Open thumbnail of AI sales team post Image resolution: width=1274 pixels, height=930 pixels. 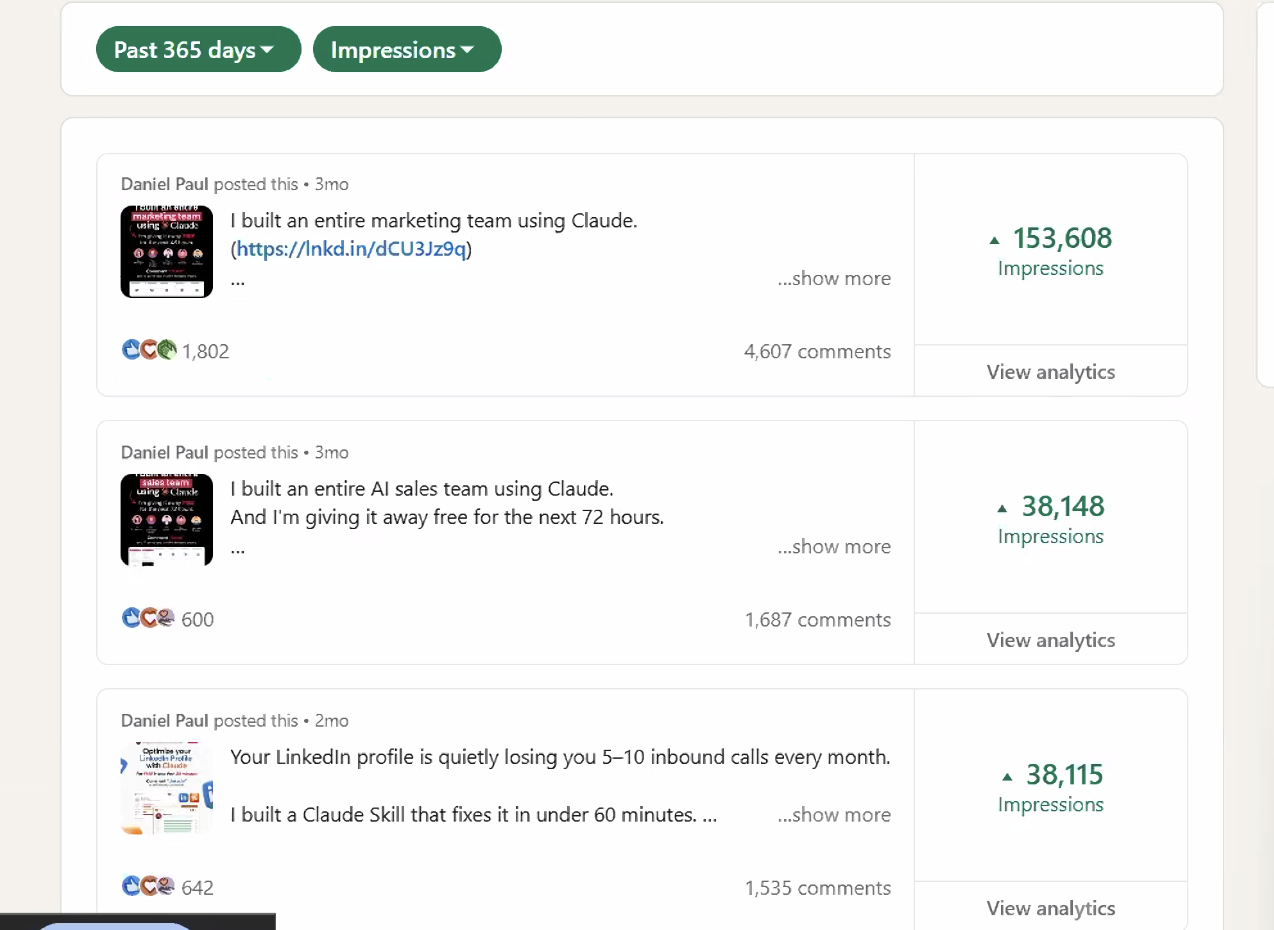pyautogui.click(x=167, y=520)
